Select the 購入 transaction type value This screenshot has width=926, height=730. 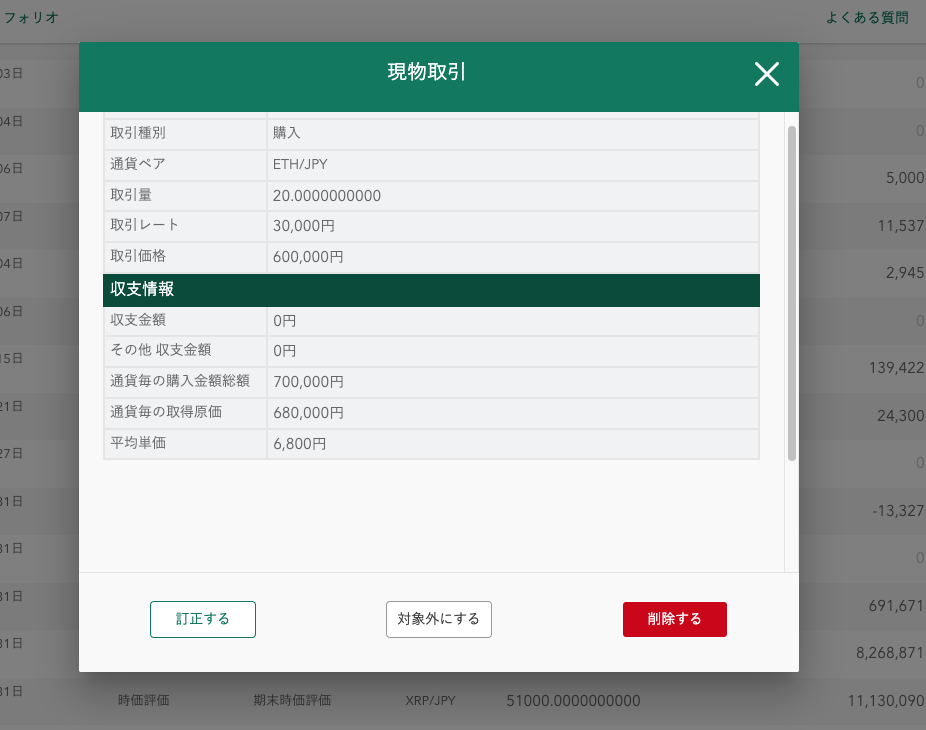[286, 133]
